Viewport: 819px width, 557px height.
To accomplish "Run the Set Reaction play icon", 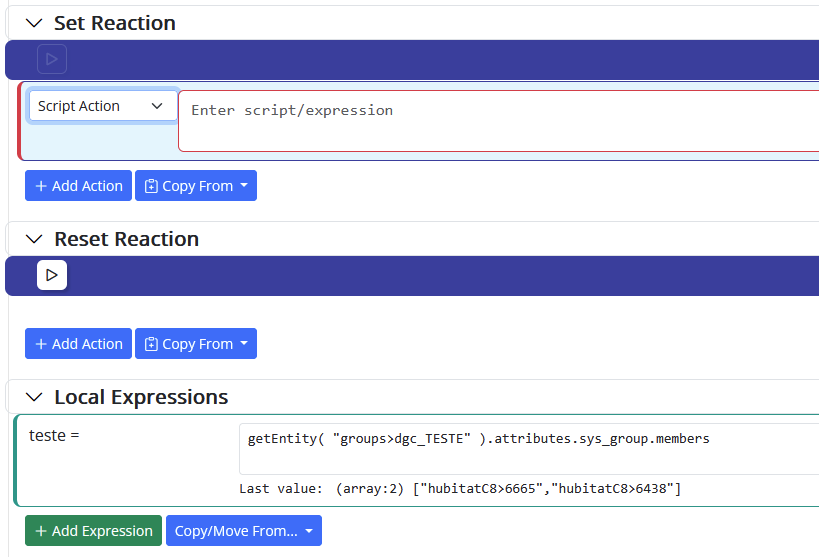I will 52,59.
